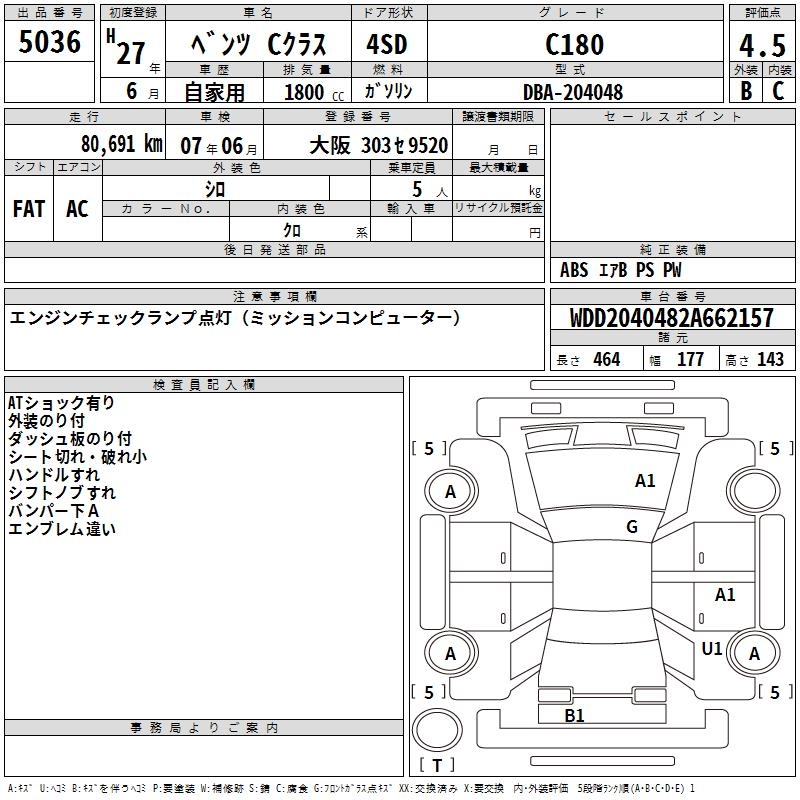Click the A1 mark on the hood
The height and width of the screenshot is (800, 800).
click(645, 481)
